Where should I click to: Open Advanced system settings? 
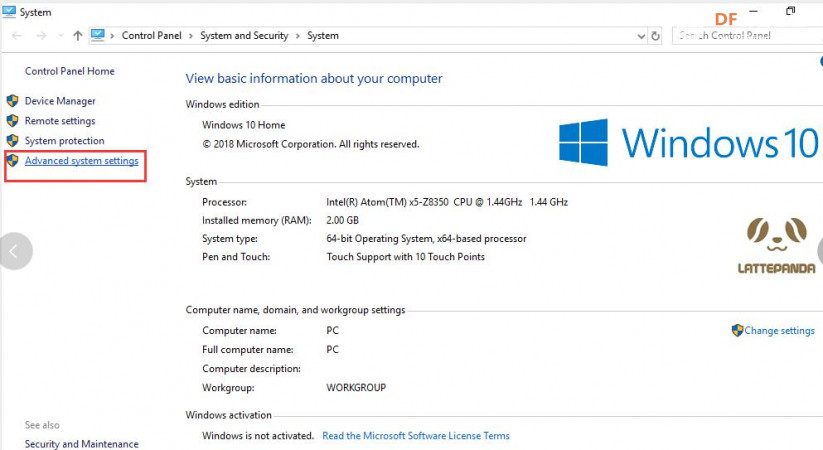pyautogui.click(x=81, y=161)
